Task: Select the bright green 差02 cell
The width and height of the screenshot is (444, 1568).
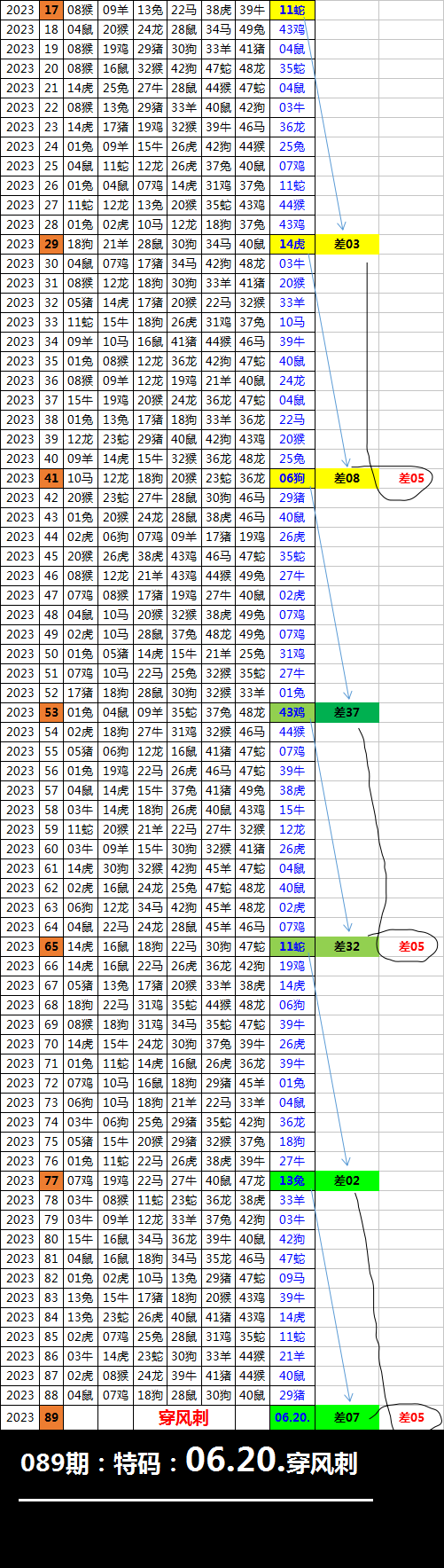Action: pos(347,1180)
